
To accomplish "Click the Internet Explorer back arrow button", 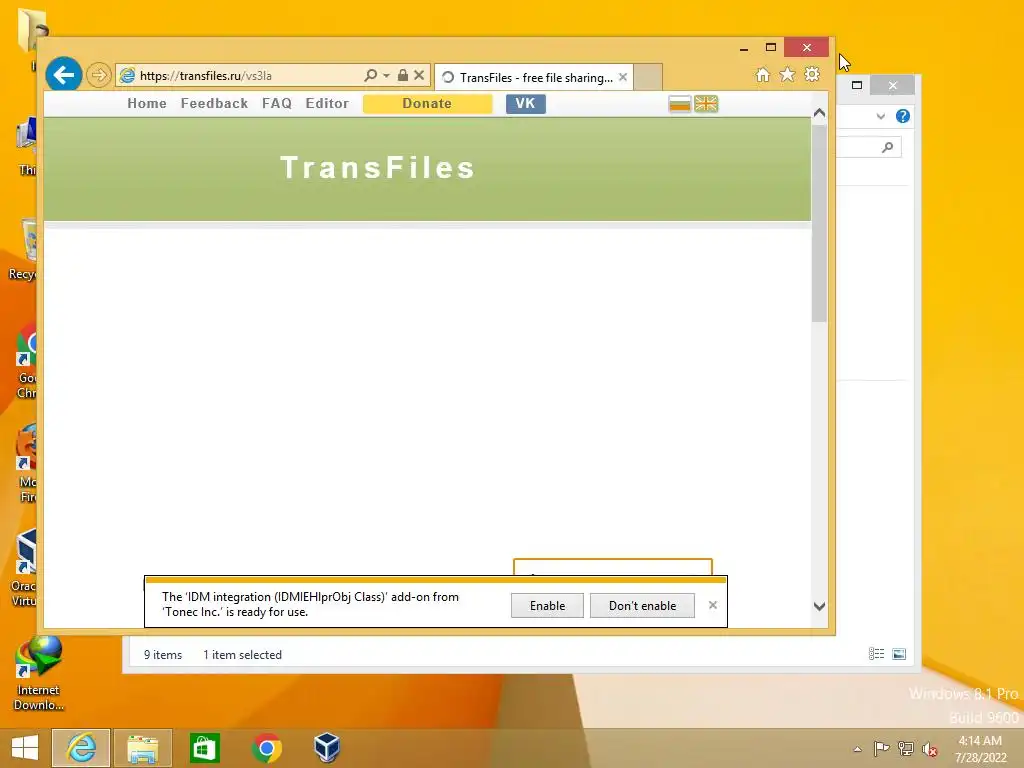I will pyautogui.click(x=63, y=76).
